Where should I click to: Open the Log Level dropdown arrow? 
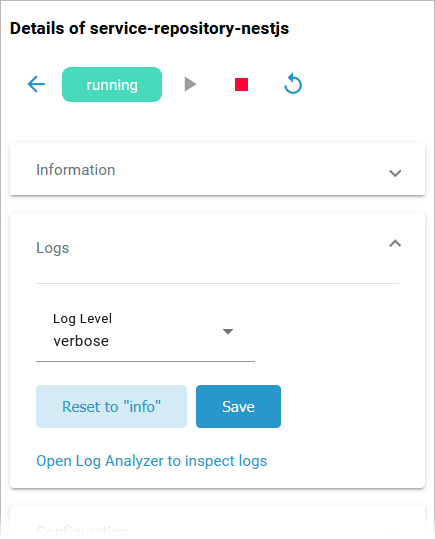228,331
